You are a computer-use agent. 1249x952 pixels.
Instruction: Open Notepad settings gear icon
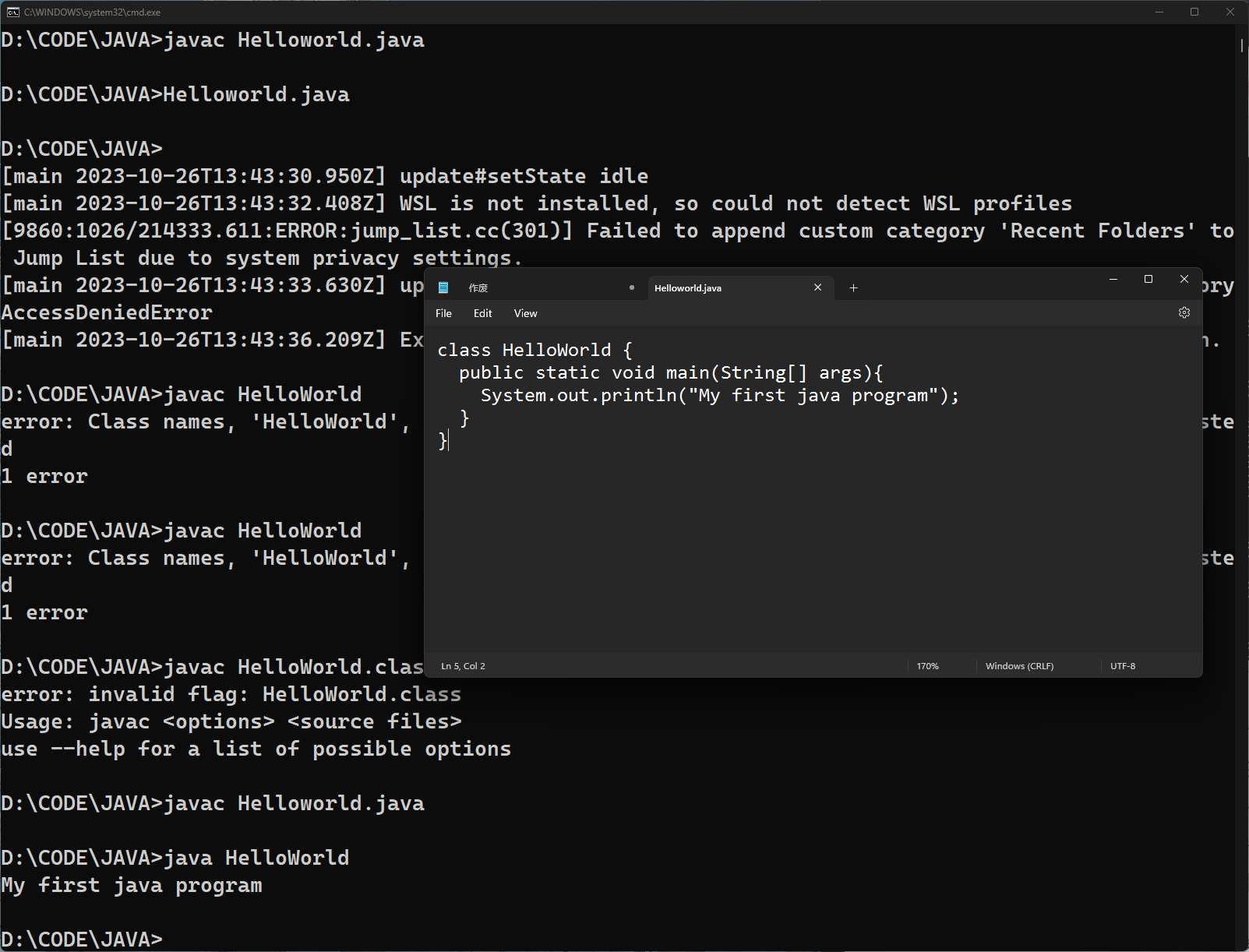click(1184, 312)
